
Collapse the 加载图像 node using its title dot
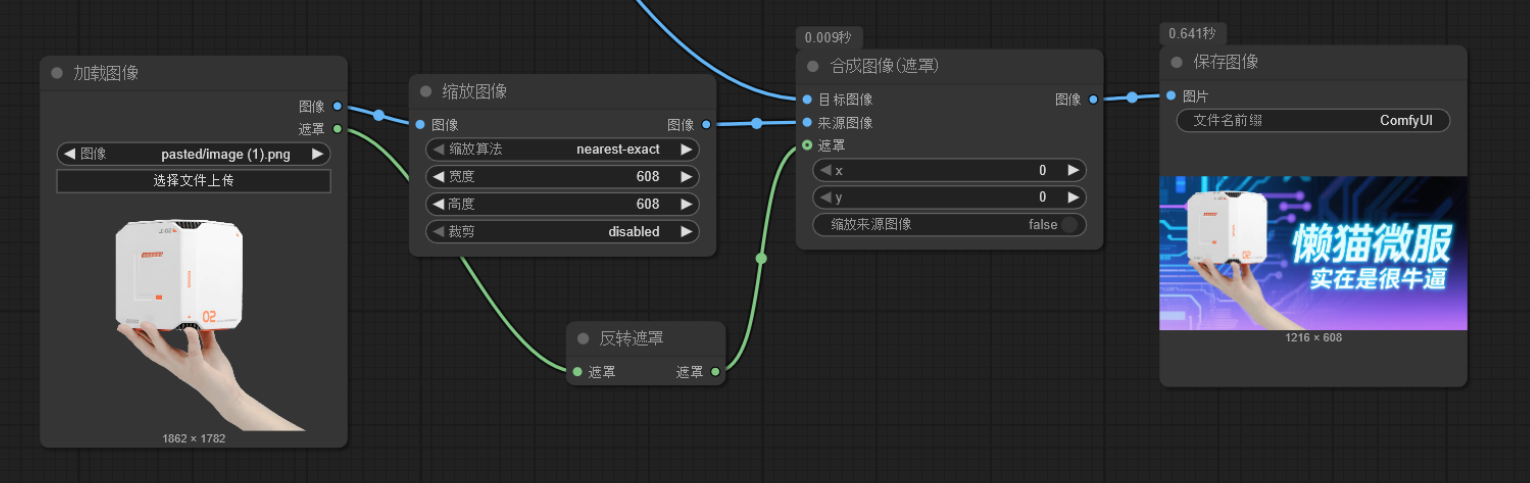tap(57, 73)
